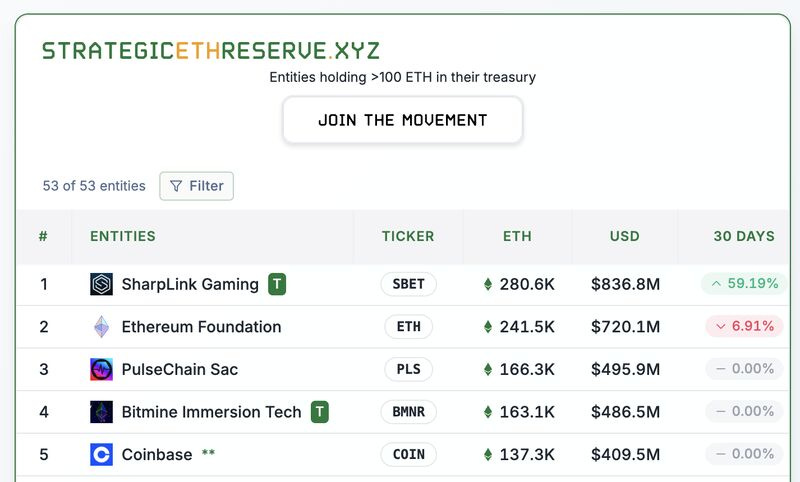Select the BMNR ticker pill
The width and height of the screenshot is (800, 482).
[x=408, y=412]
